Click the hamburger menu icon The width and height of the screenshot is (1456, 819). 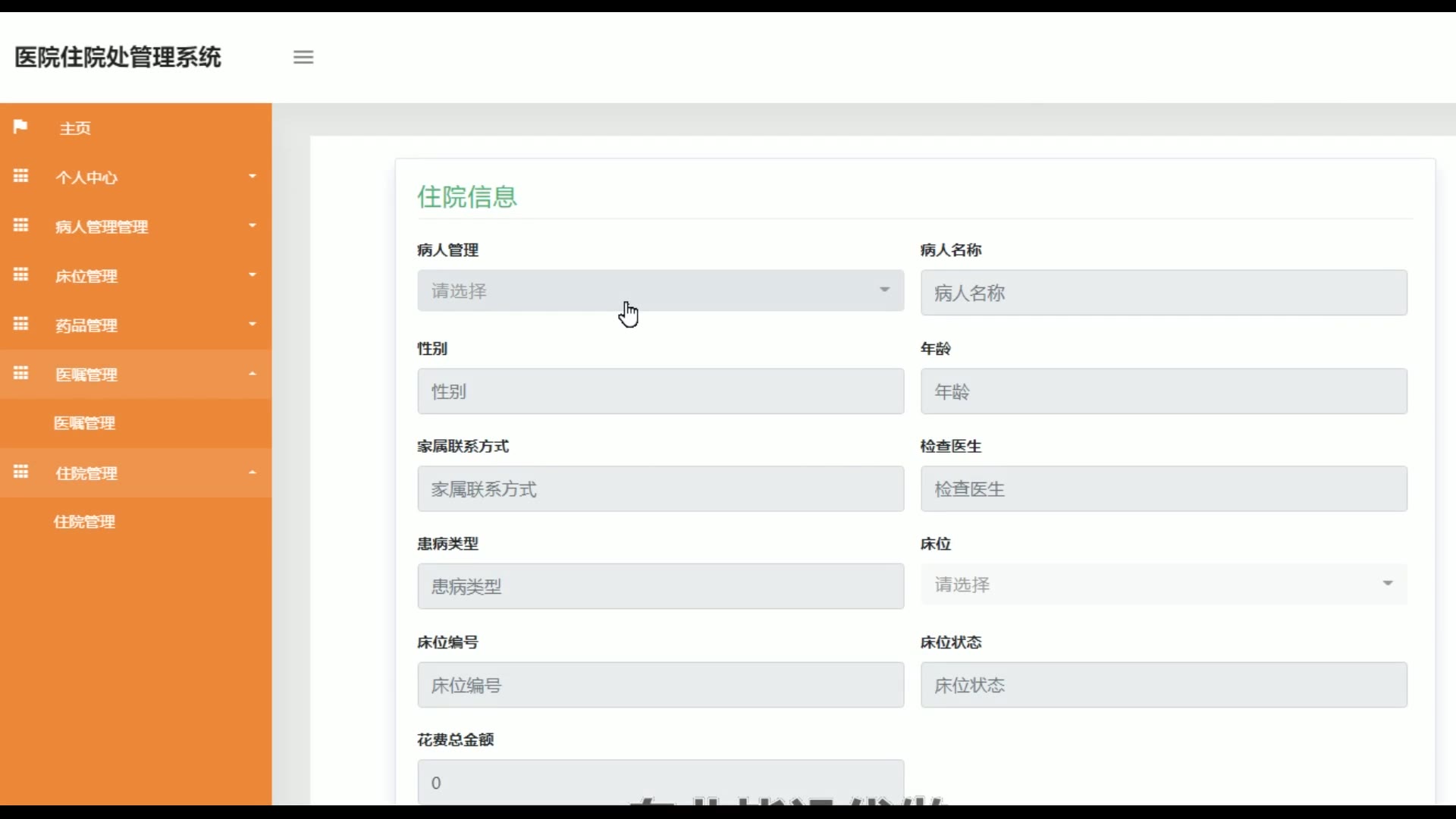[303, 57]
